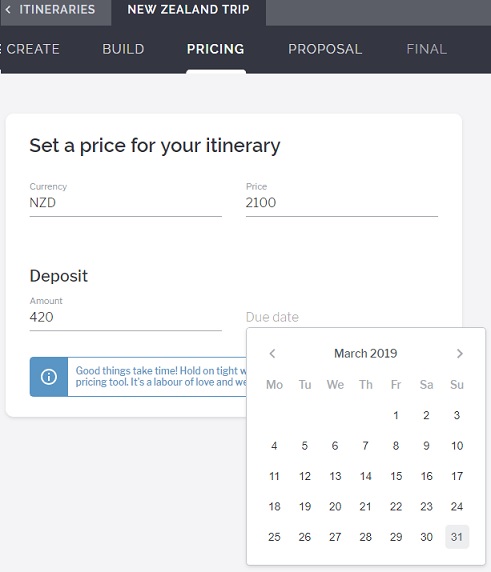Go to next month in calendar

click(460, 353)
